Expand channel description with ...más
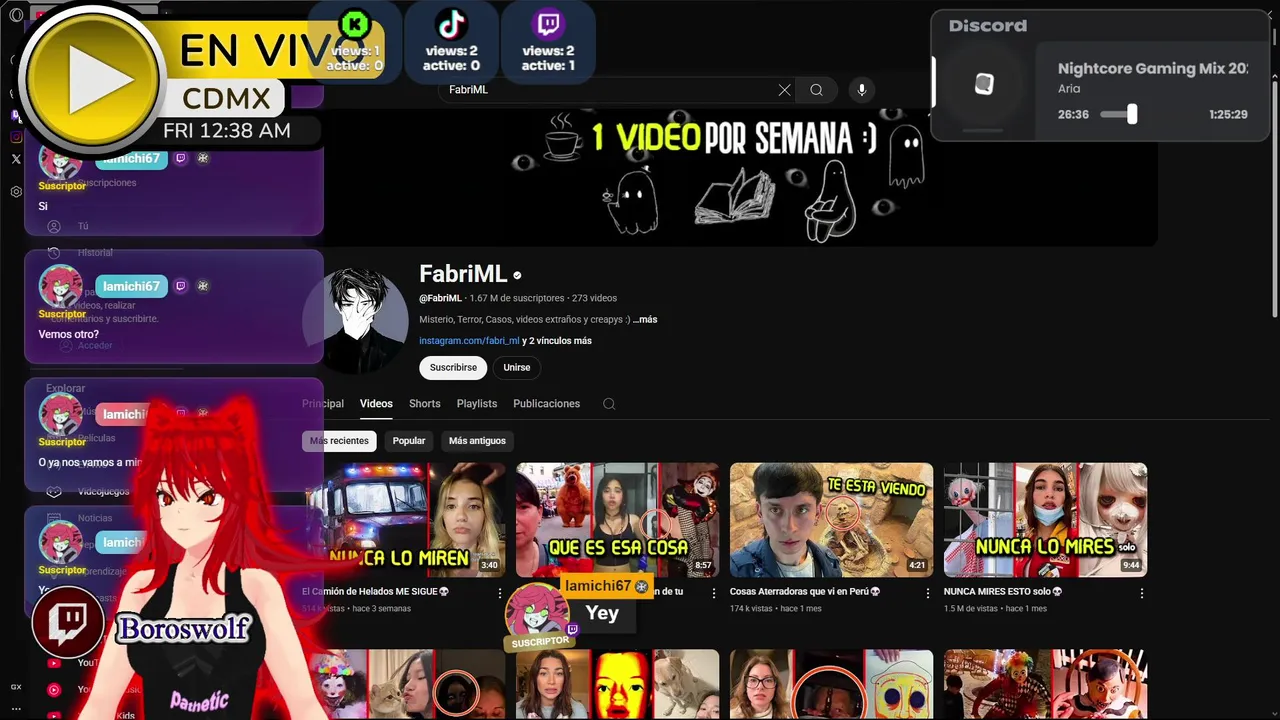Image resolution: width=1280 pixels, height=720 pixels. tap(645, 320)
